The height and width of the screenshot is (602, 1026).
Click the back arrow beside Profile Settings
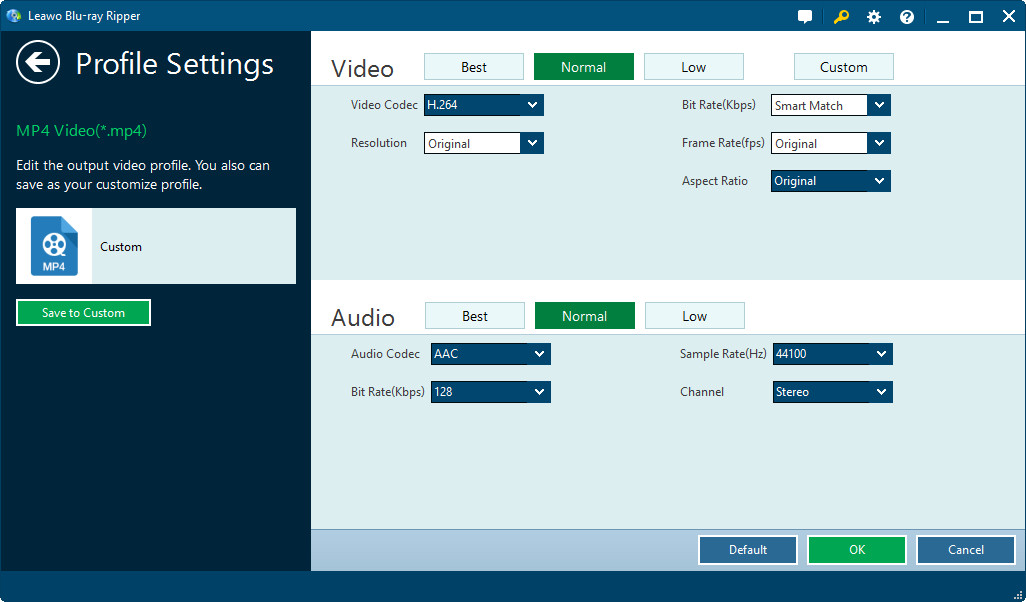(x=38, y=63)
